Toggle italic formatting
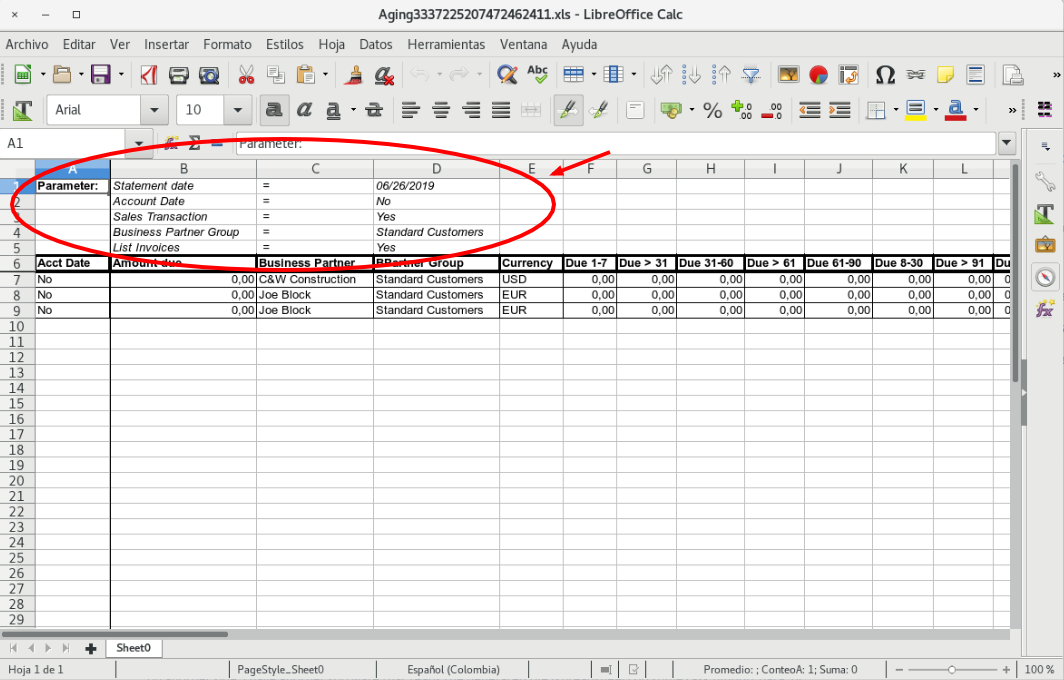The width and height of the screenshot is (1064, 680). click(x=305, y=110)
